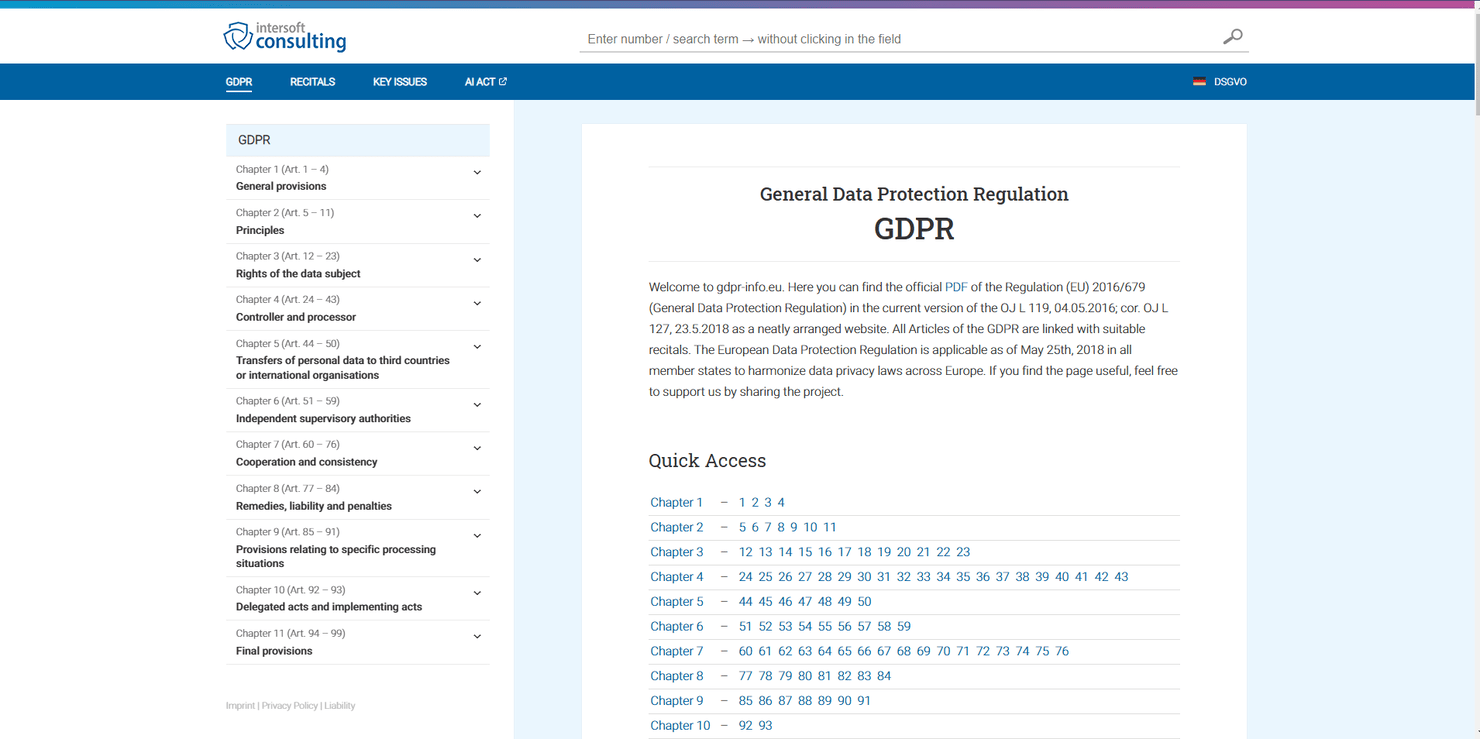Image resolution: width=1480 pixels, height=739 pixels.
Task: Open the AI Act external link
Action: click(x=486, y=82)
